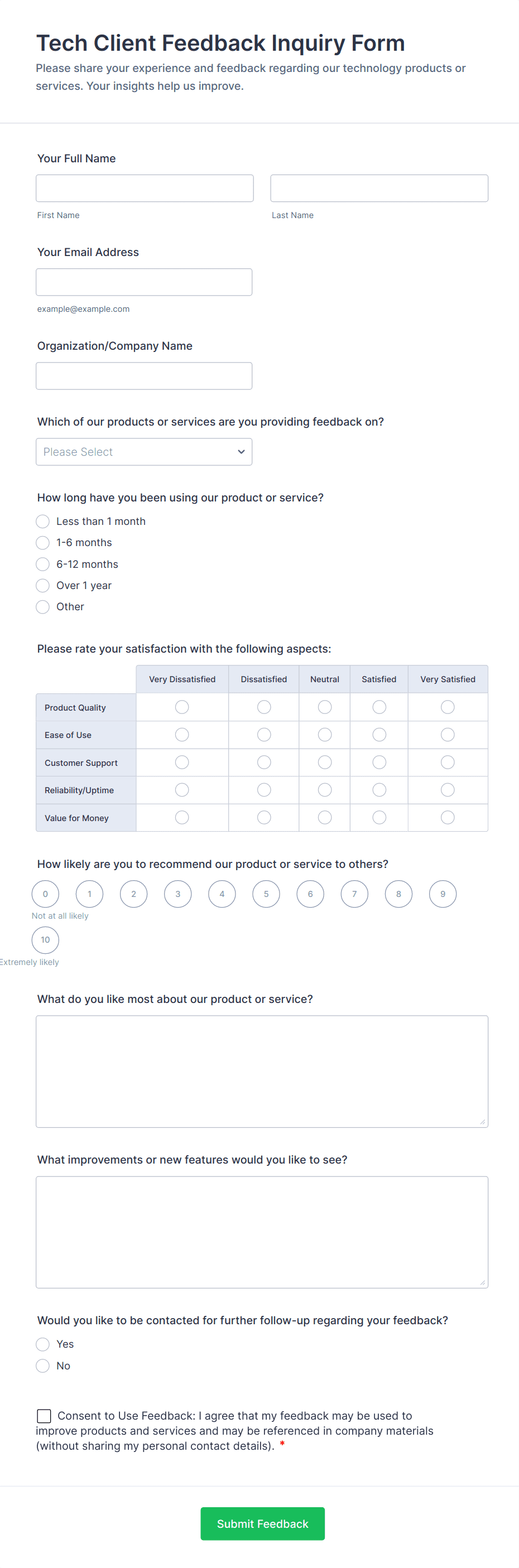Screen dimensions: 519x1568
Task: Click the First Name input field
Action: pos(145,188)
